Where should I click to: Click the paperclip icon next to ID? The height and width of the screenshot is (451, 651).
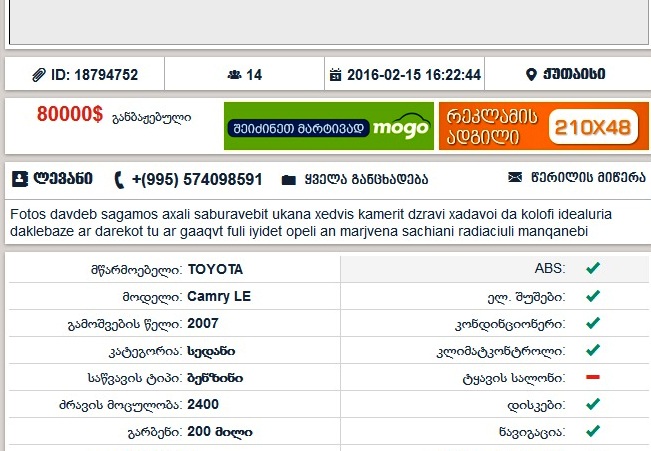coord(39,75)
